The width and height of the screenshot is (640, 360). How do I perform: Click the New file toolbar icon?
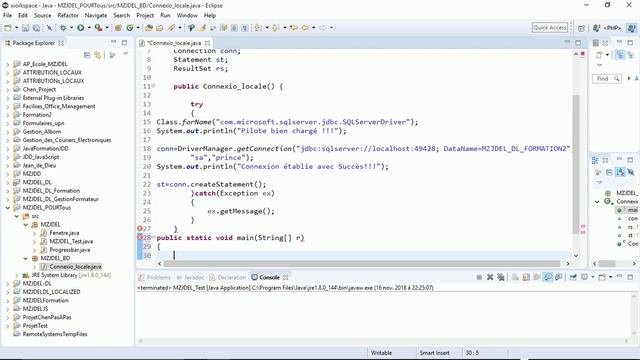(x=8, y=28)
